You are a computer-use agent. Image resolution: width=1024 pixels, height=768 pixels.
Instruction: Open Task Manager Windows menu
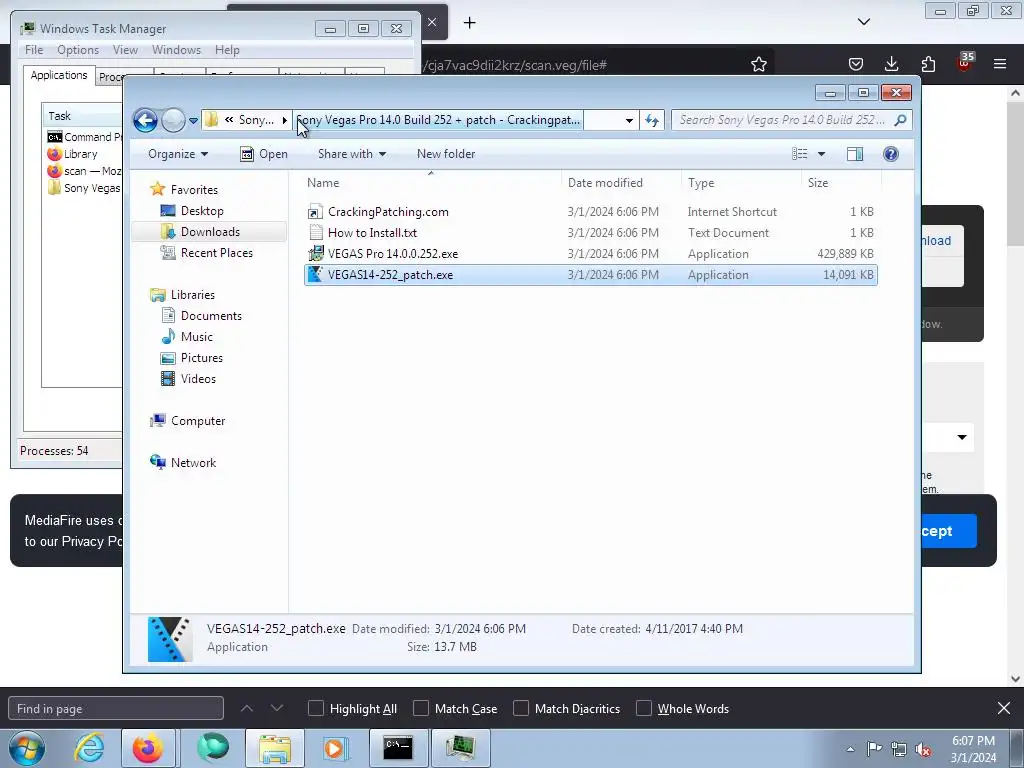[176, 50]
